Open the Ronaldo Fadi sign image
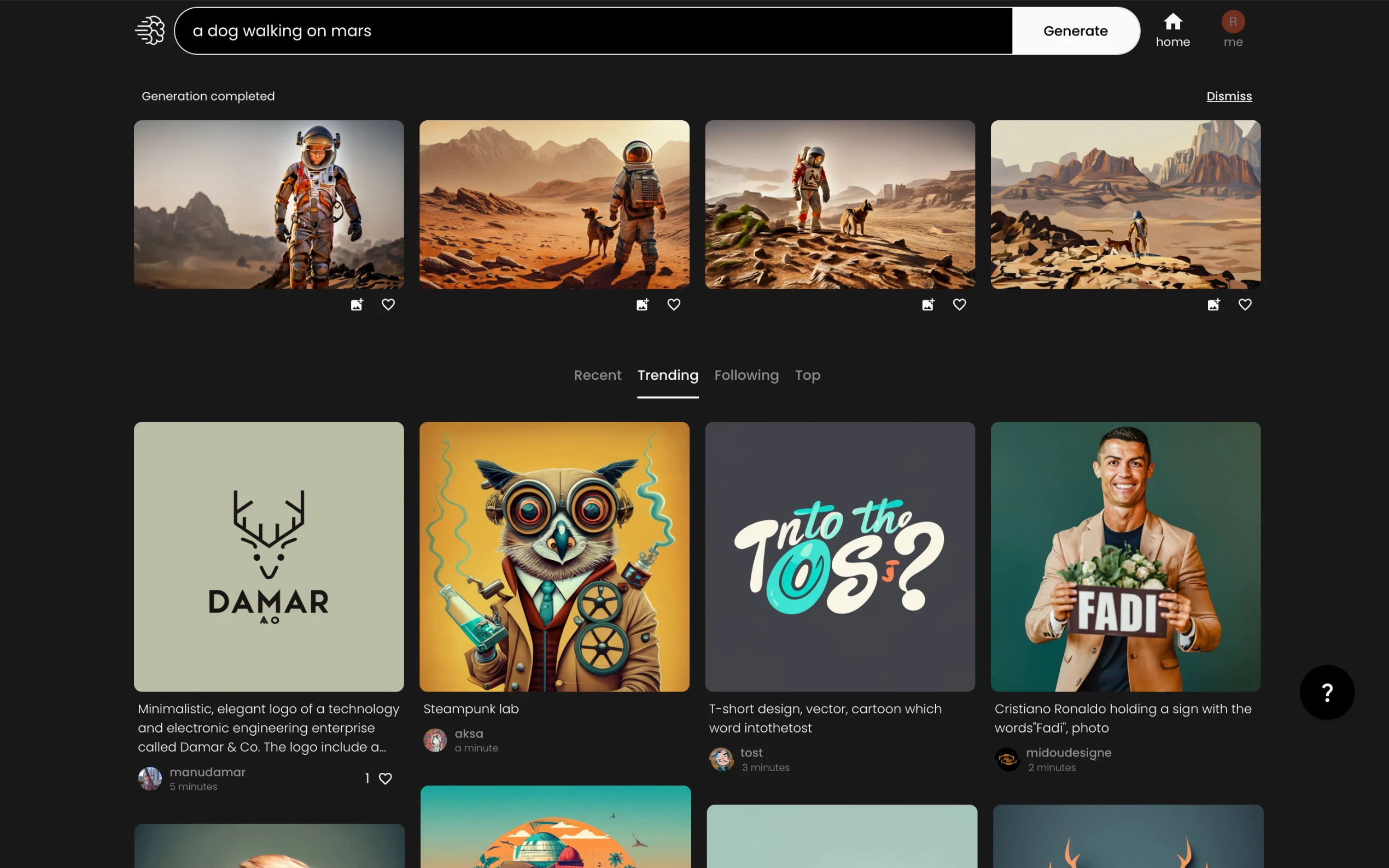Image resolution: width=1389 pixels, height=868 pixels. [x=1125, y=557]
